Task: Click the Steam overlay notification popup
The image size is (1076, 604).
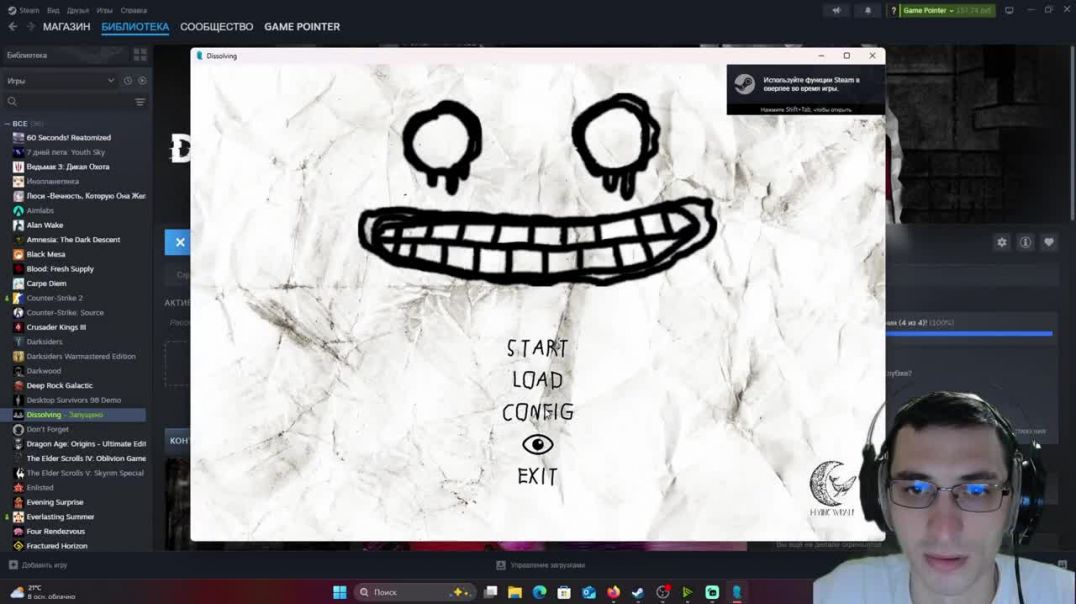Action: [806, 89]
